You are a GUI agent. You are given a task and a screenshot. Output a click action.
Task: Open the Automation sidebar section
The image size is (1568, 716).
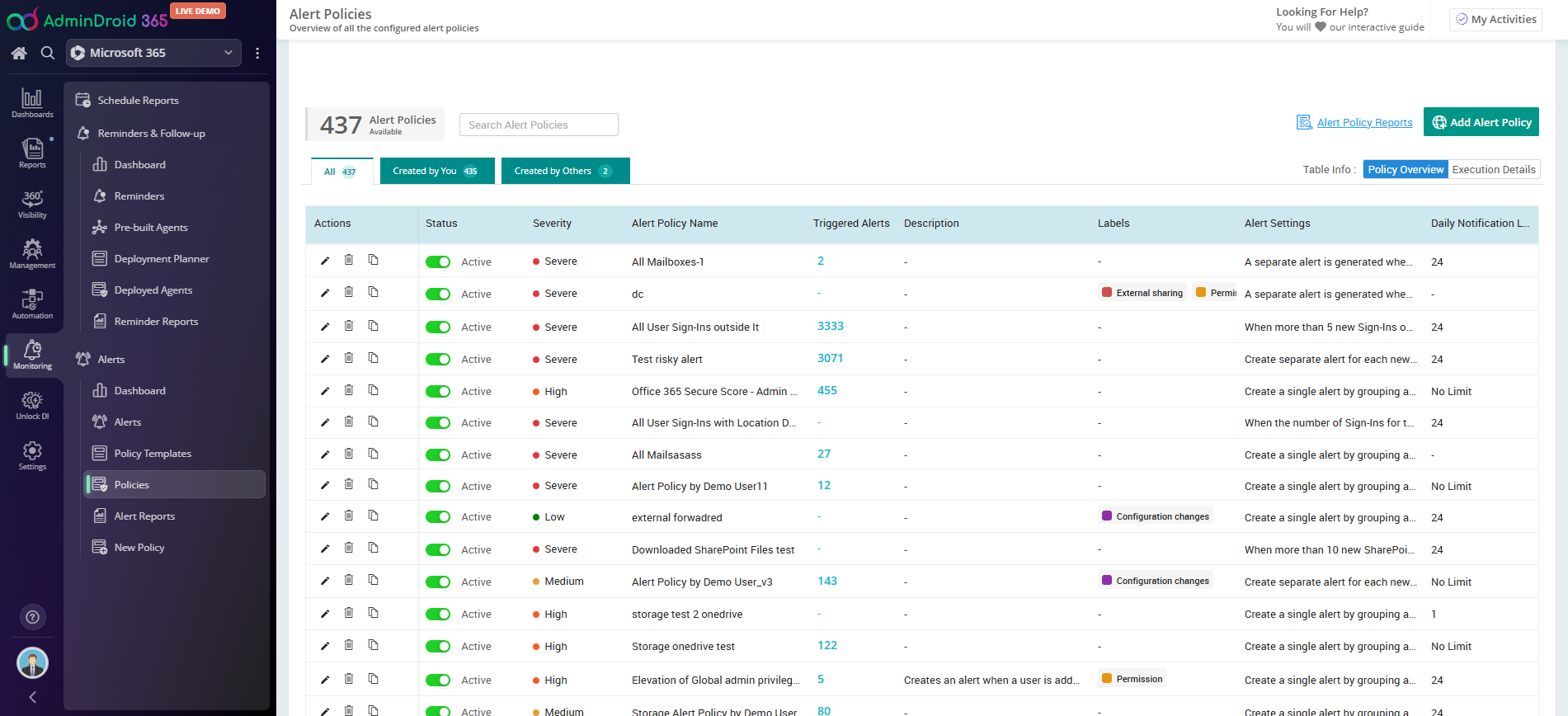(32, 304)
